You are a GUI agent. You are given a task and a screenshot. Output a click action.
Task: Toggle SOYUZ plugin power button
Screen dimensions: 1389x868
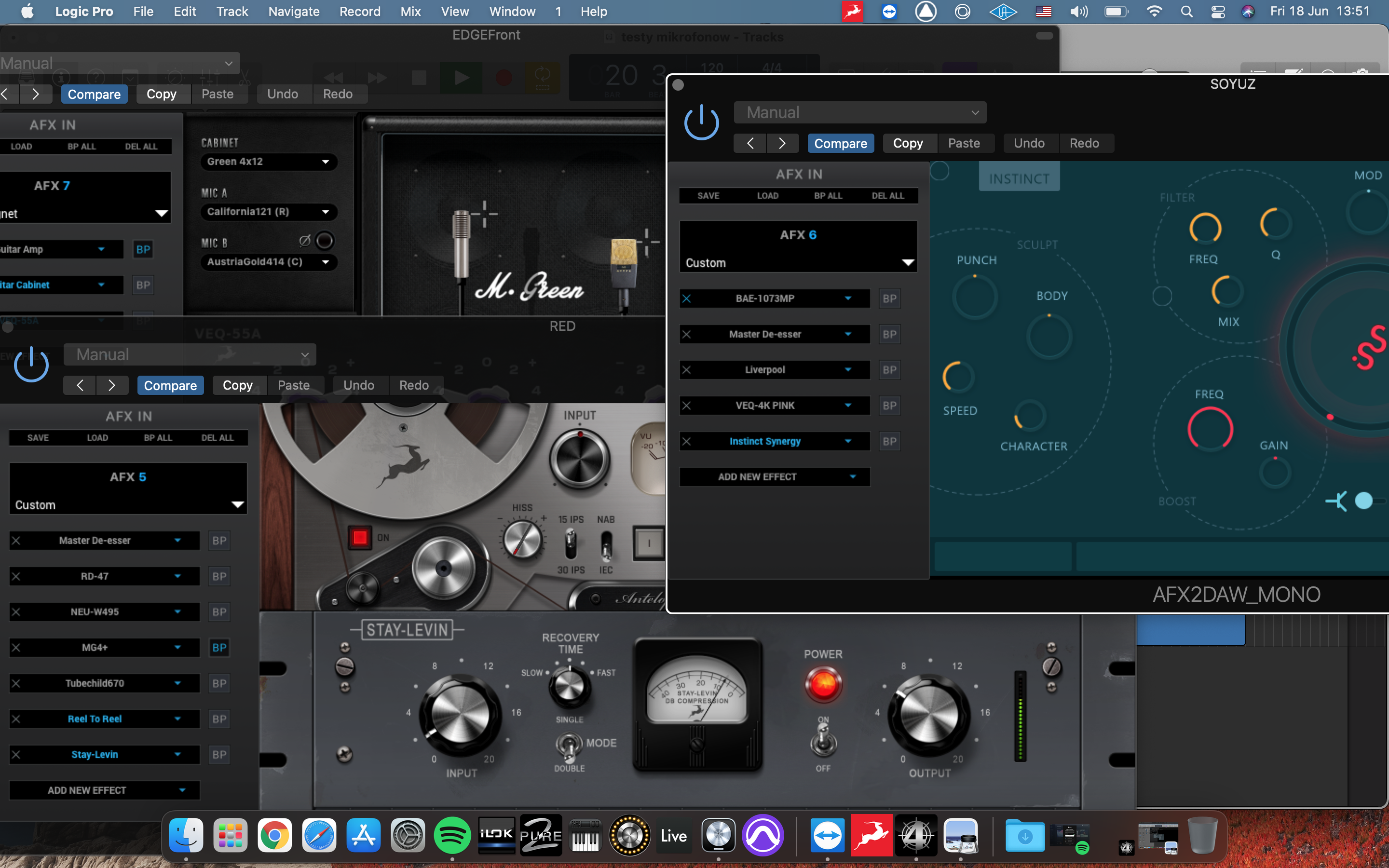[x=701, y=123]
